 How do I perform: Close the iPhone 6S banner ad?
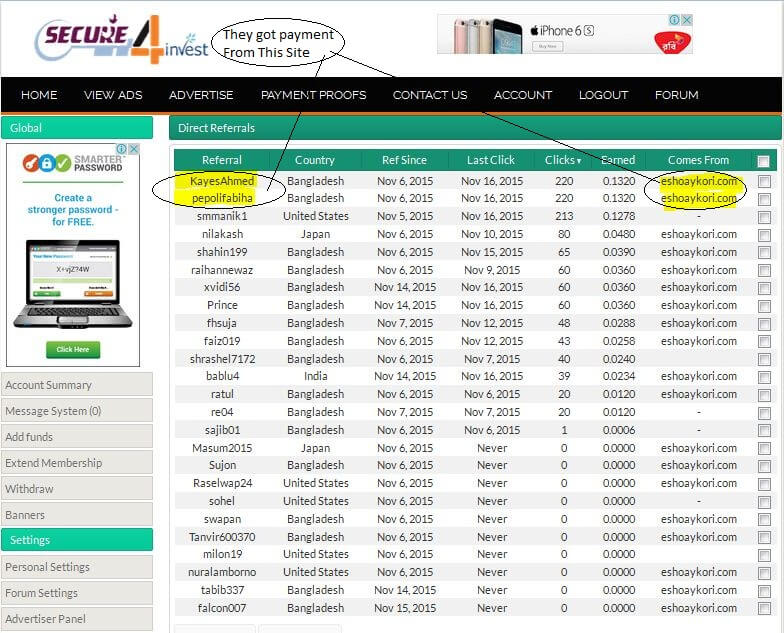tap(688, 20)
